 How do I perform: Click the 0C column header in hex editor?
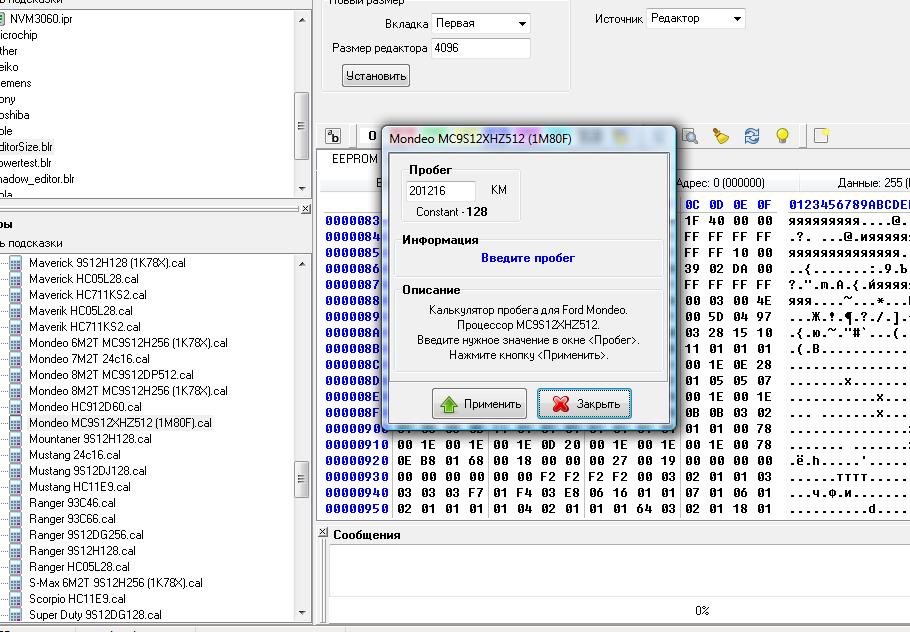click(692, 205)
